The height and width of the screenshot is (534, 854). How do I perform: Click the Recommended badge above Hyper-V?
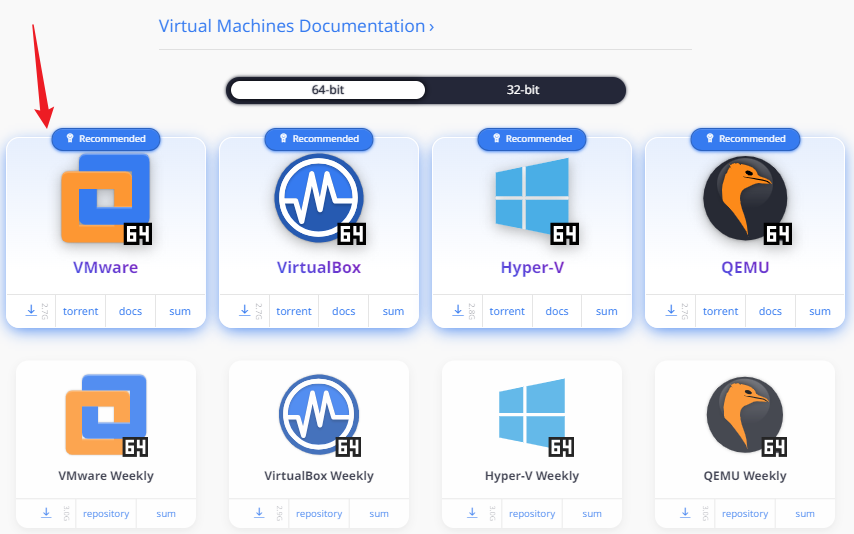pos(532,139)
